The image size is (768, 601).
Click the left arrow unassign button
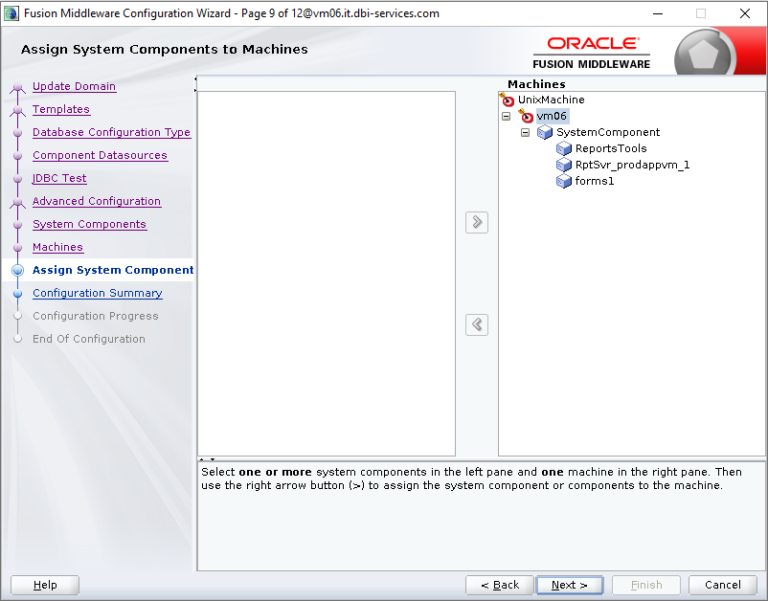(477, 325)
